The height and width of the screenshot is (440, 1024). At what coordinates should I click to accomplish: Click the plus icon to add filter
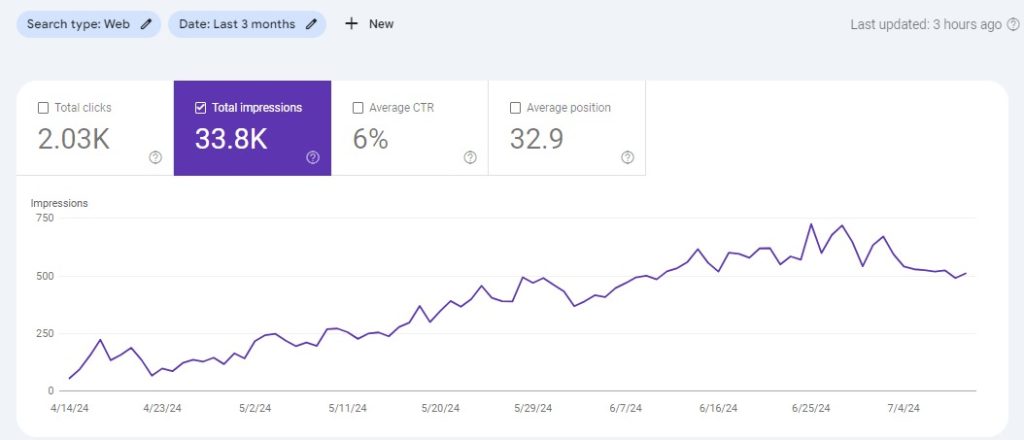351,24
